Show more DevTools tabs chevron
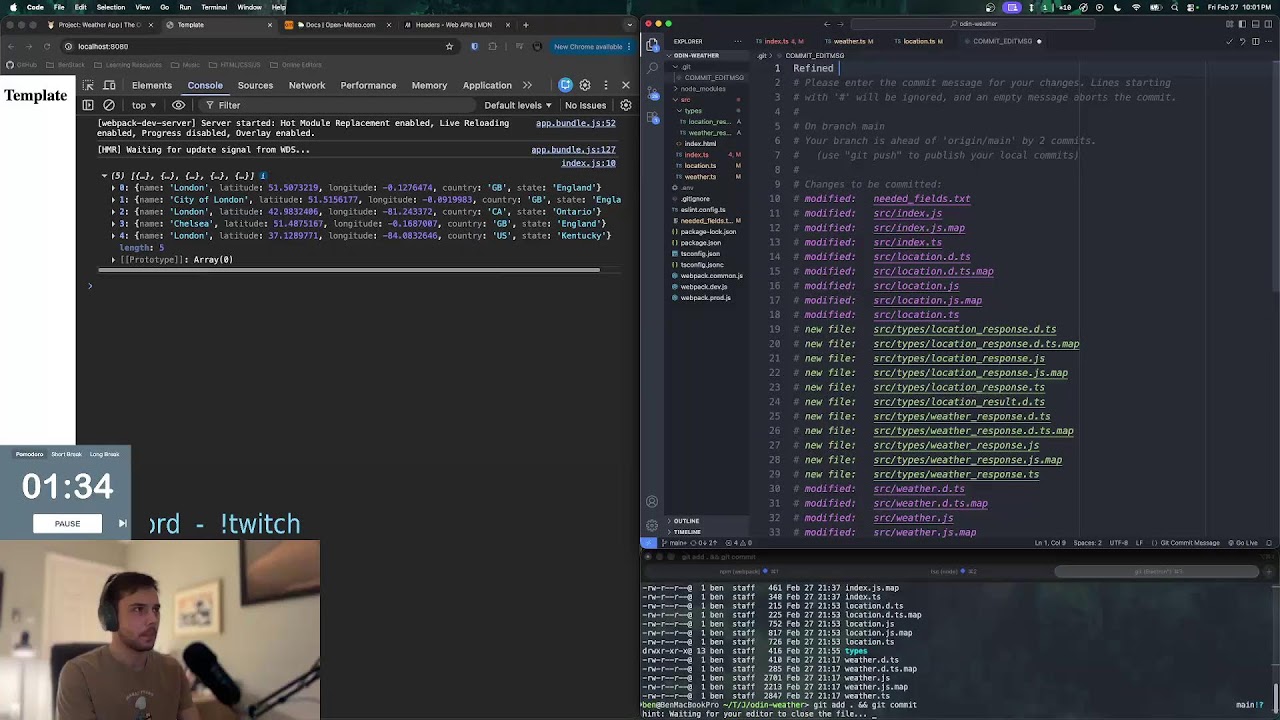Screen dimensions: 1280x720 click(527, 85)
